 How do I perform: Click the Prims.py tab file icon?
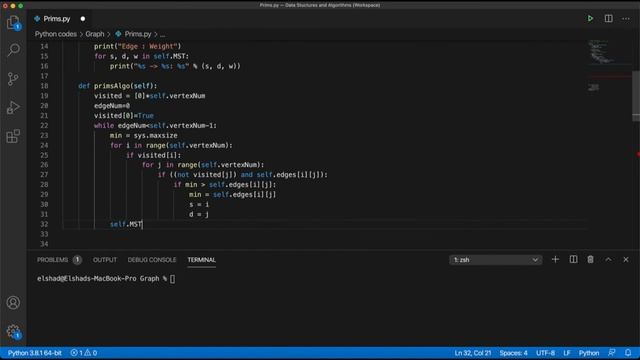click(37, 19)
